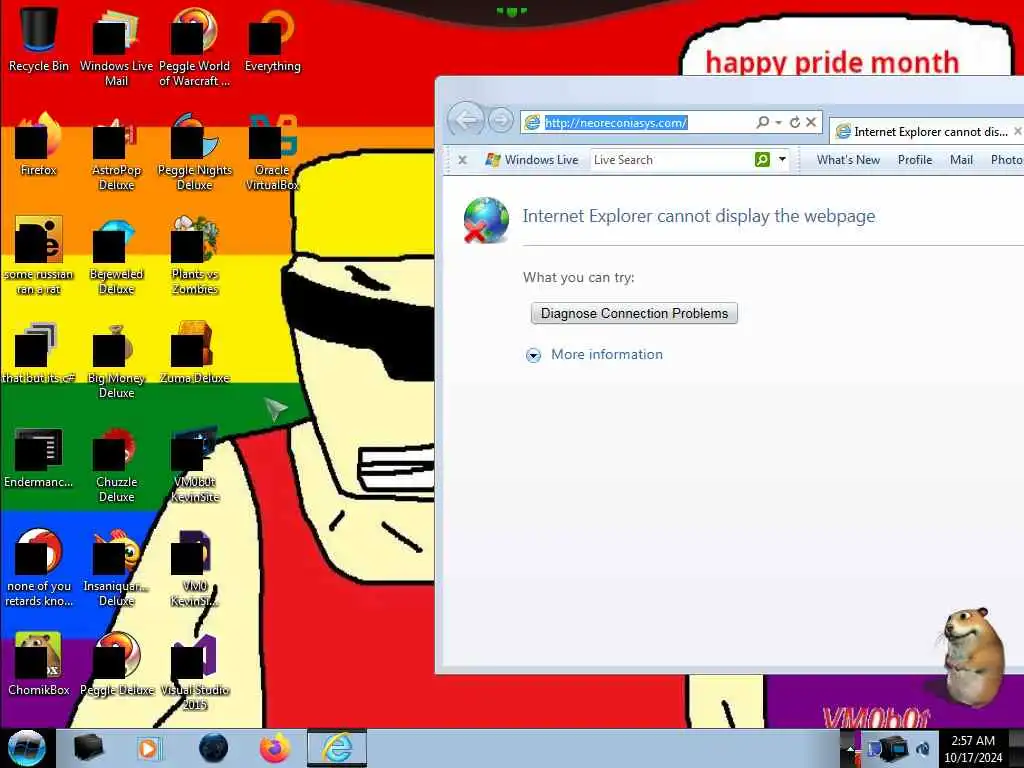Open the Live Search options dropdown

782,159
